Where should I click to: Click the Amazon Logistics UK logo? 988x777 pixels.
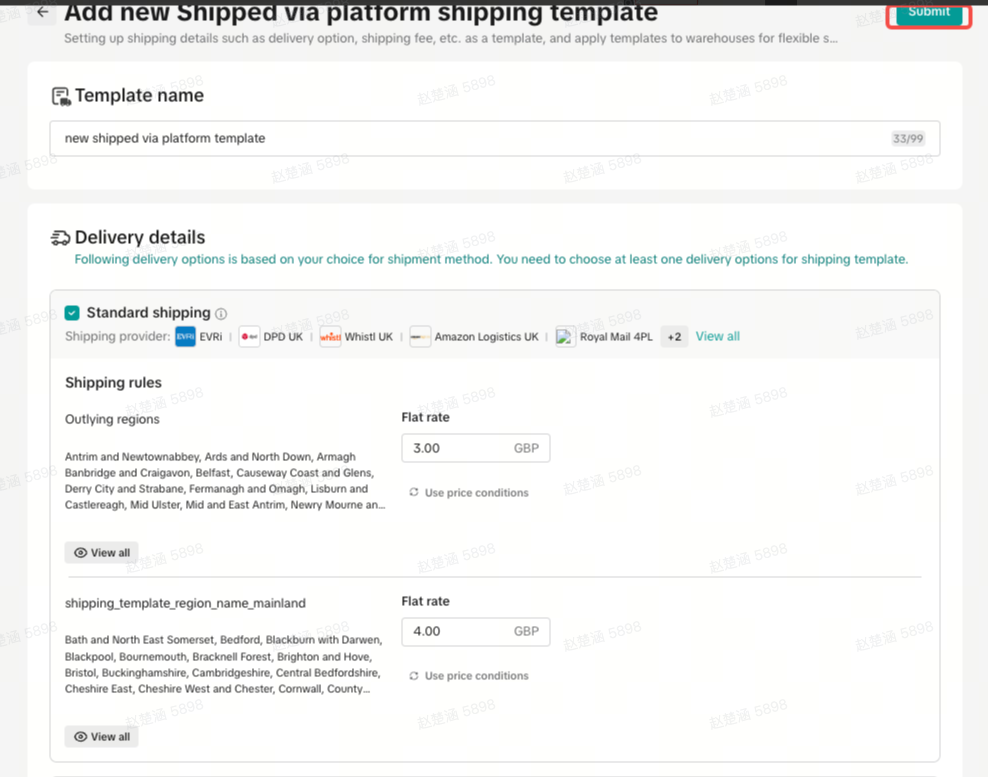[420, 337]
